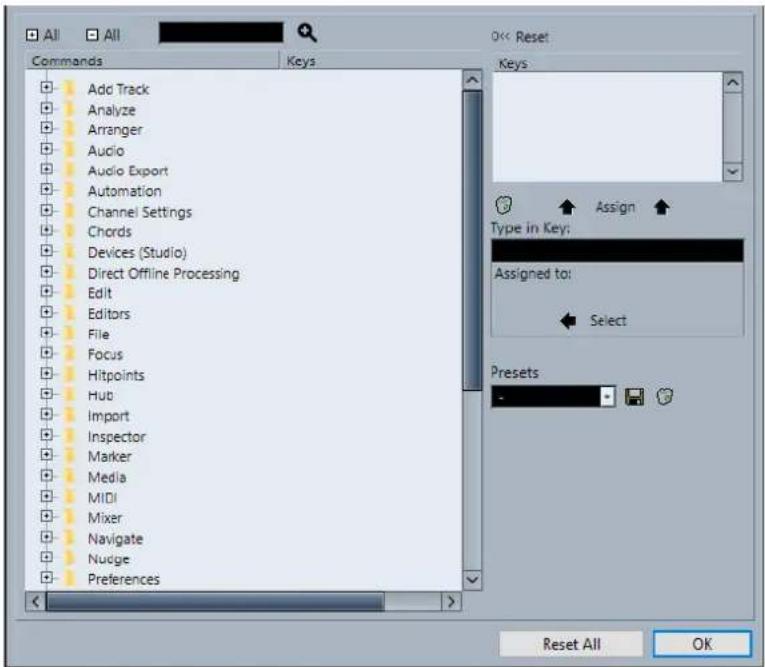765x667 pixels.
Task: Click the Assign button
Action: 615,207
